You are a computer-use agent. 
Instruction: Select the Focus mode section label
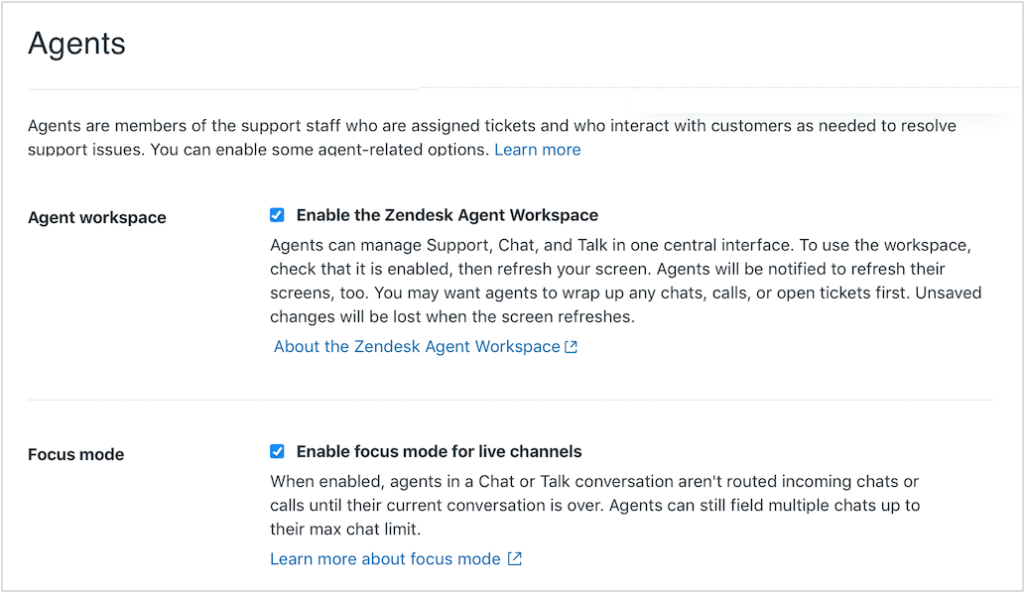(x=76, y=455)
